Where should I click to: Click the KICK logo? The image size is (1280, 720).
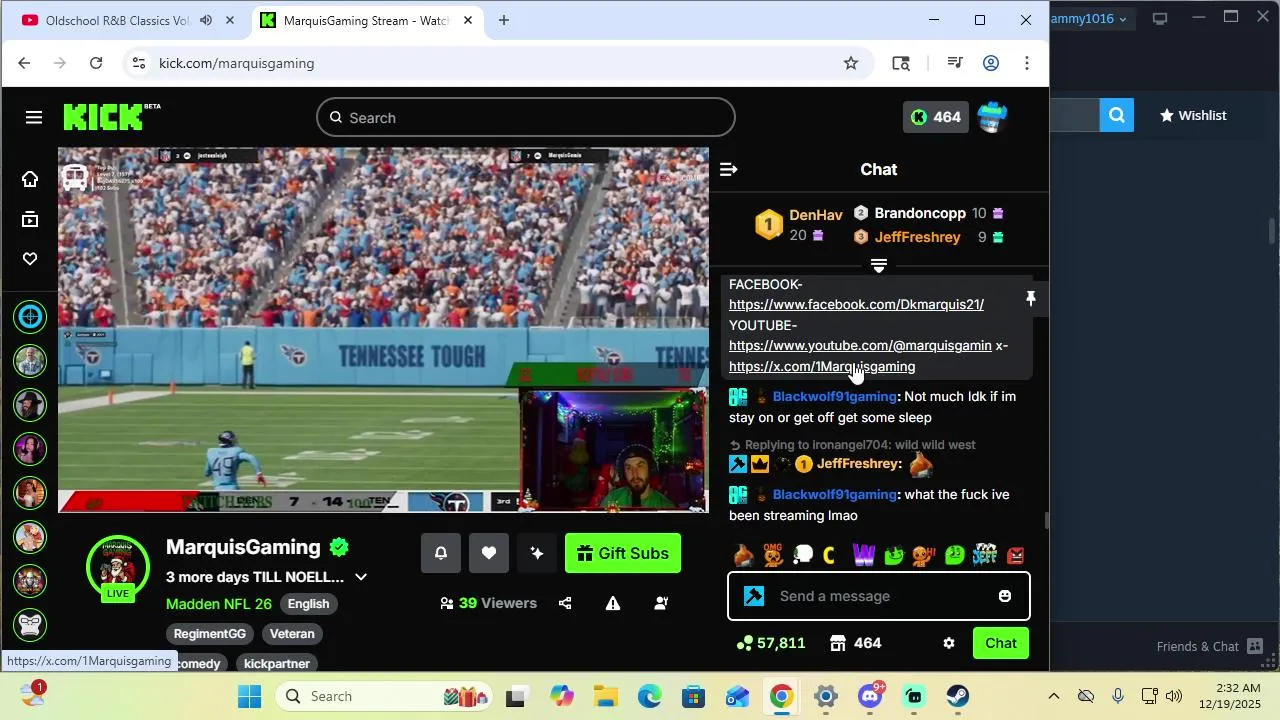coord(111,117)
